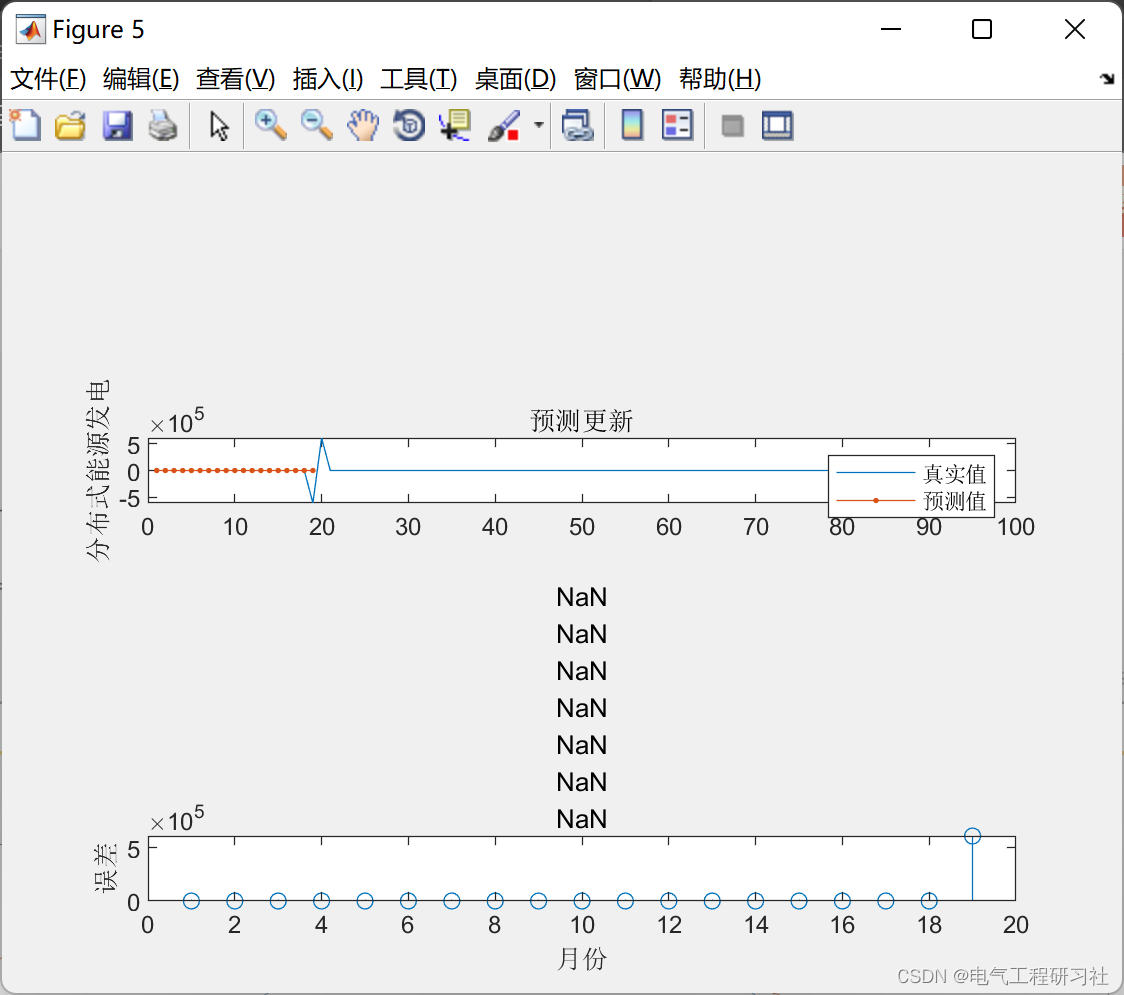Click the top NaN title line

click(x=581, y=597)
